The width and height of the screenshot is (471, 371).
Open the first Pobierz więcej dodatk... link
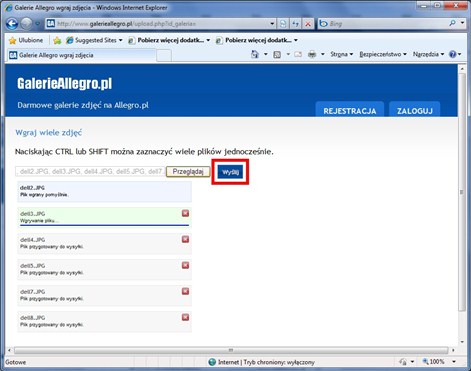pyautogui.click(x=169, y=40)
